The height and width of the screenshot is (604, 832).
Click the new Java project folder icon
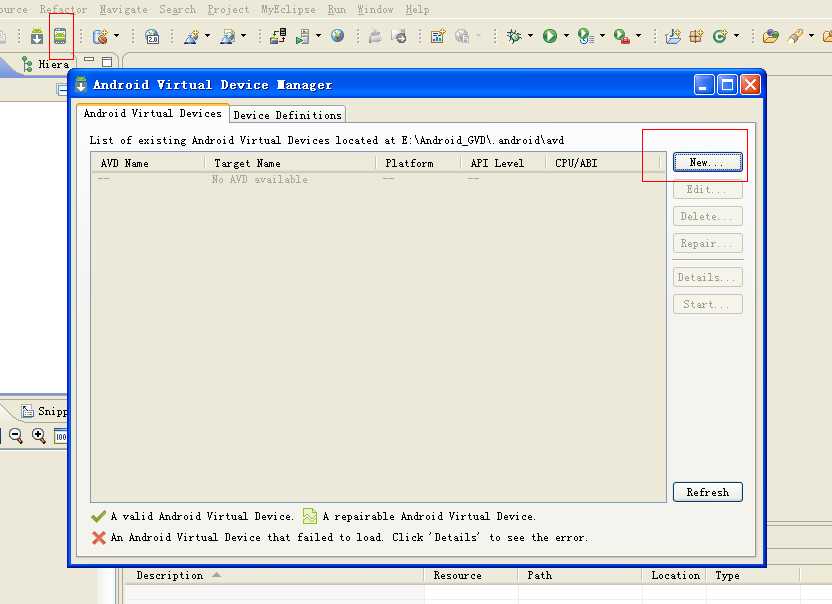coord(672,36)
